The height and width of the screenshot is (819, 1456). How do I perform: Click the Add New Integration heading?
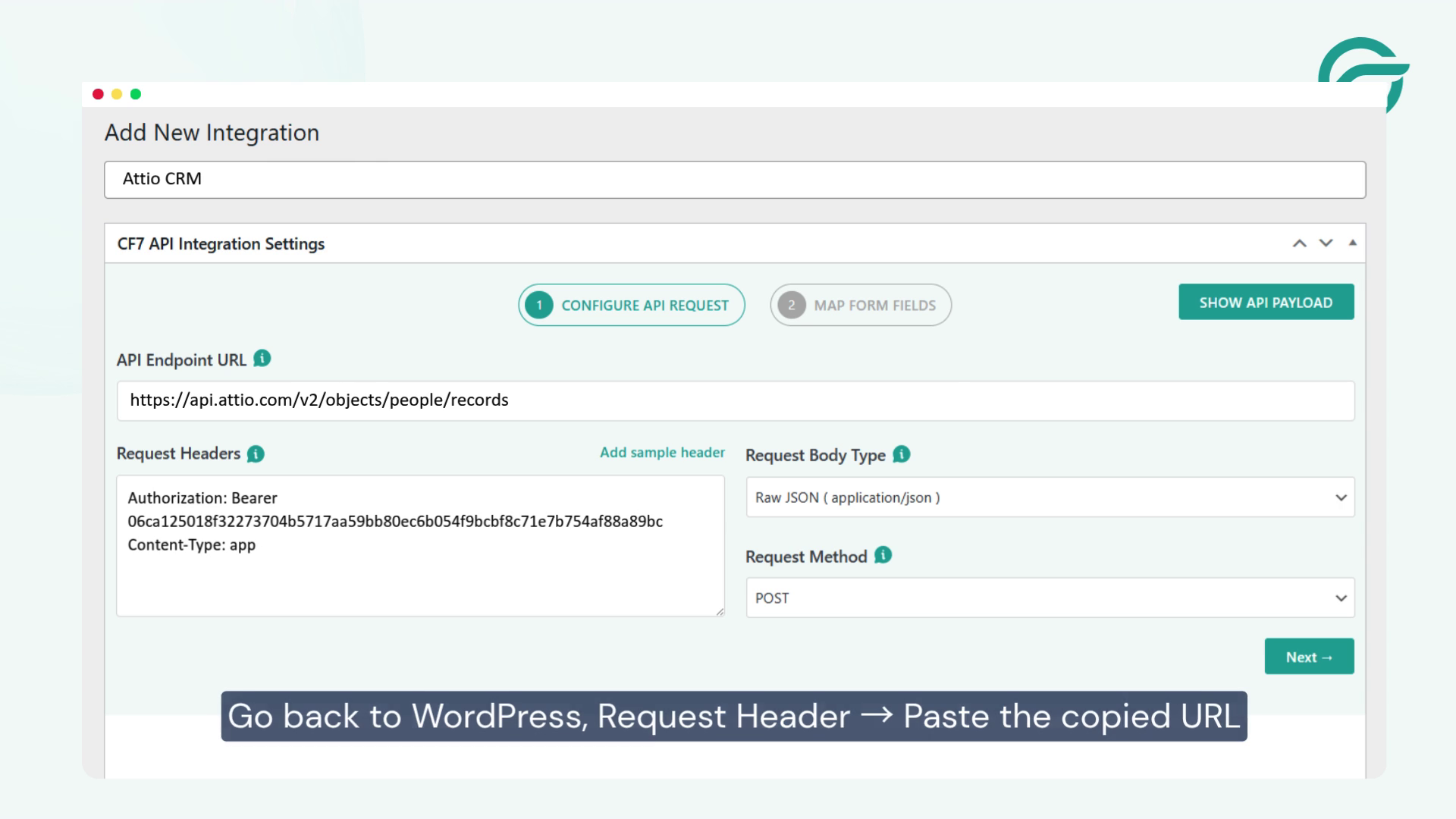212,133
